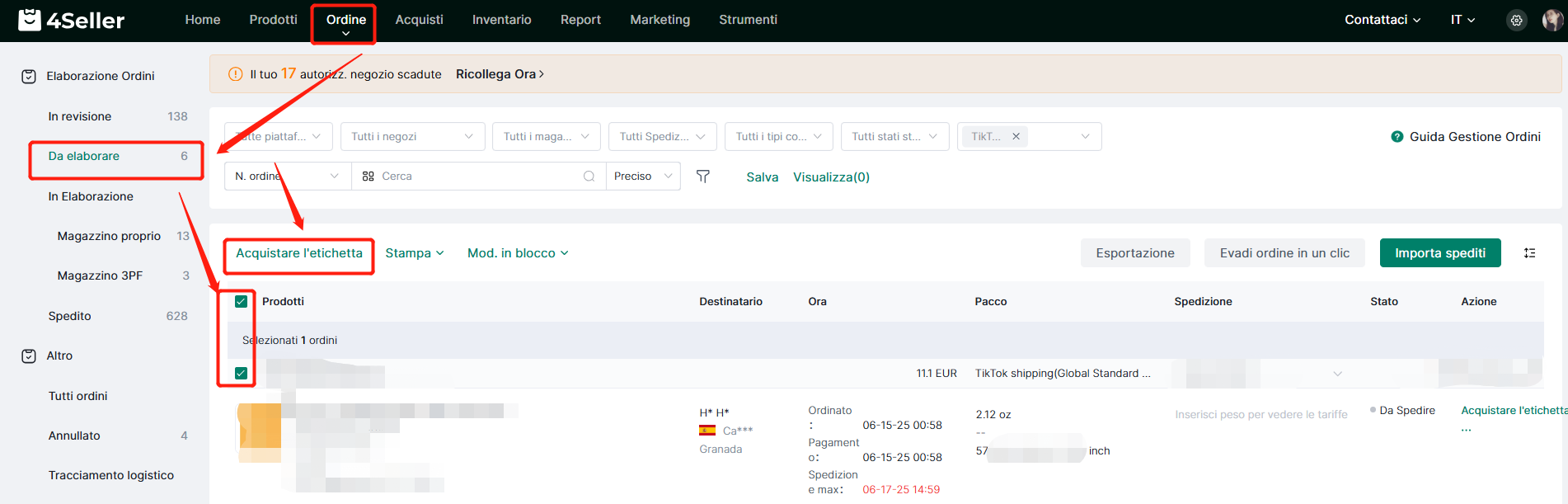
Task: Go to the Home menu
Action: (203, 20)
